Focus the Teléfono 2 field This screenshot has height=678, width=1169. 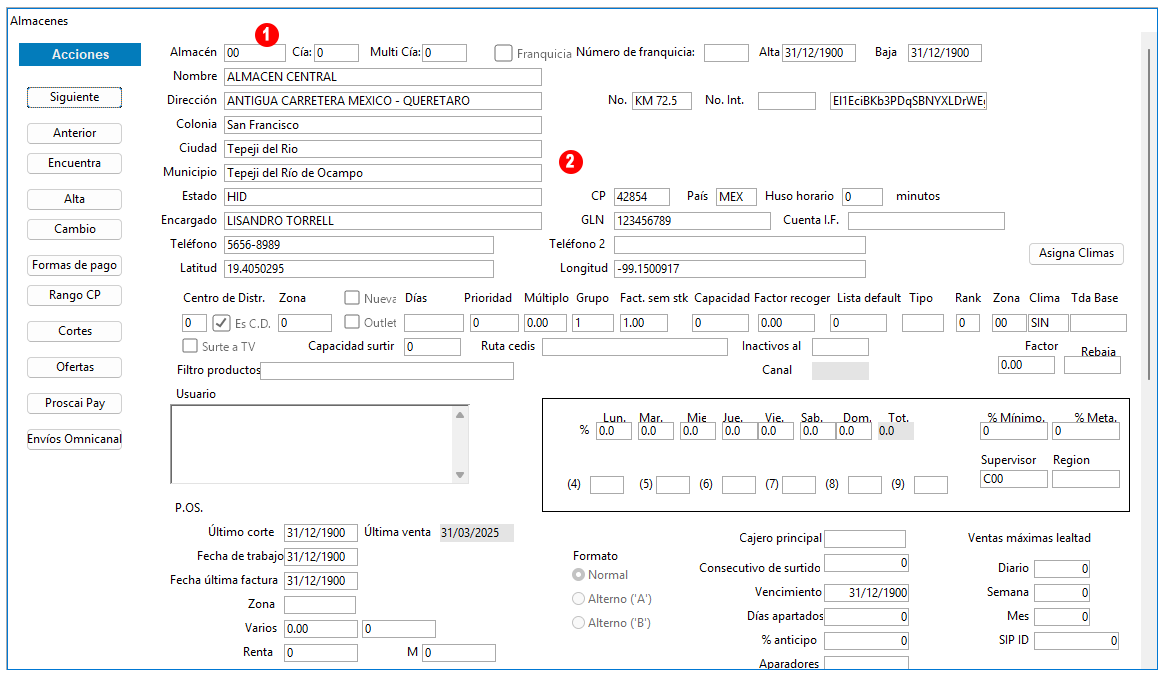tap(740, 245)
